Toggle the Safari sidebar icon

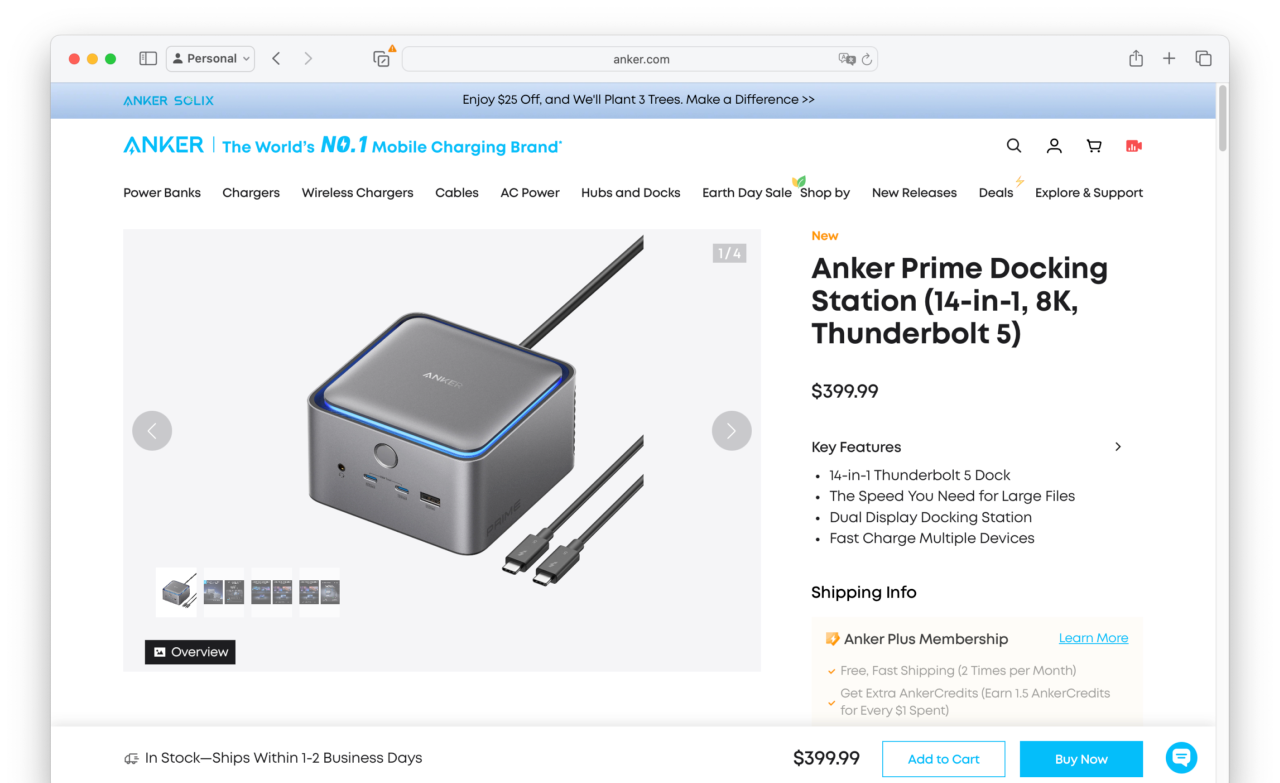tap(148, 59)
